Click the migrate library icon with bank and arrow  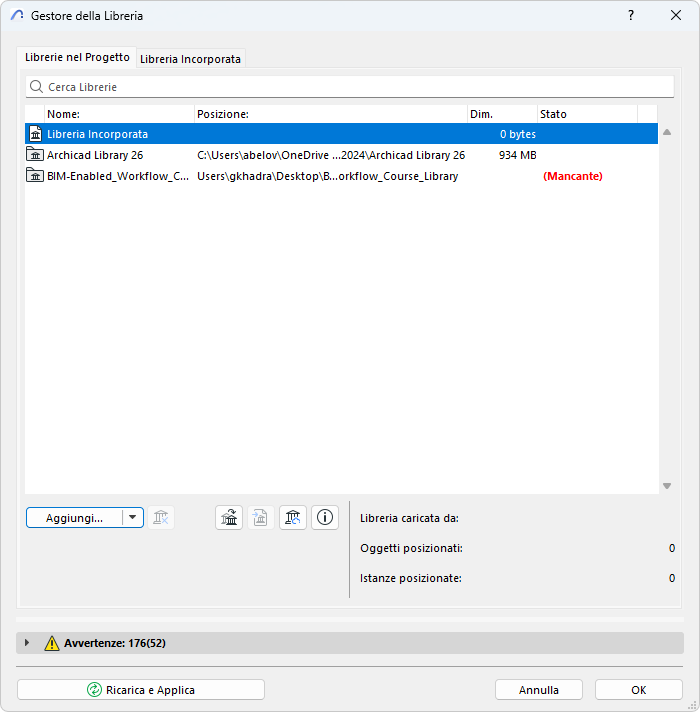click(229, 517)
